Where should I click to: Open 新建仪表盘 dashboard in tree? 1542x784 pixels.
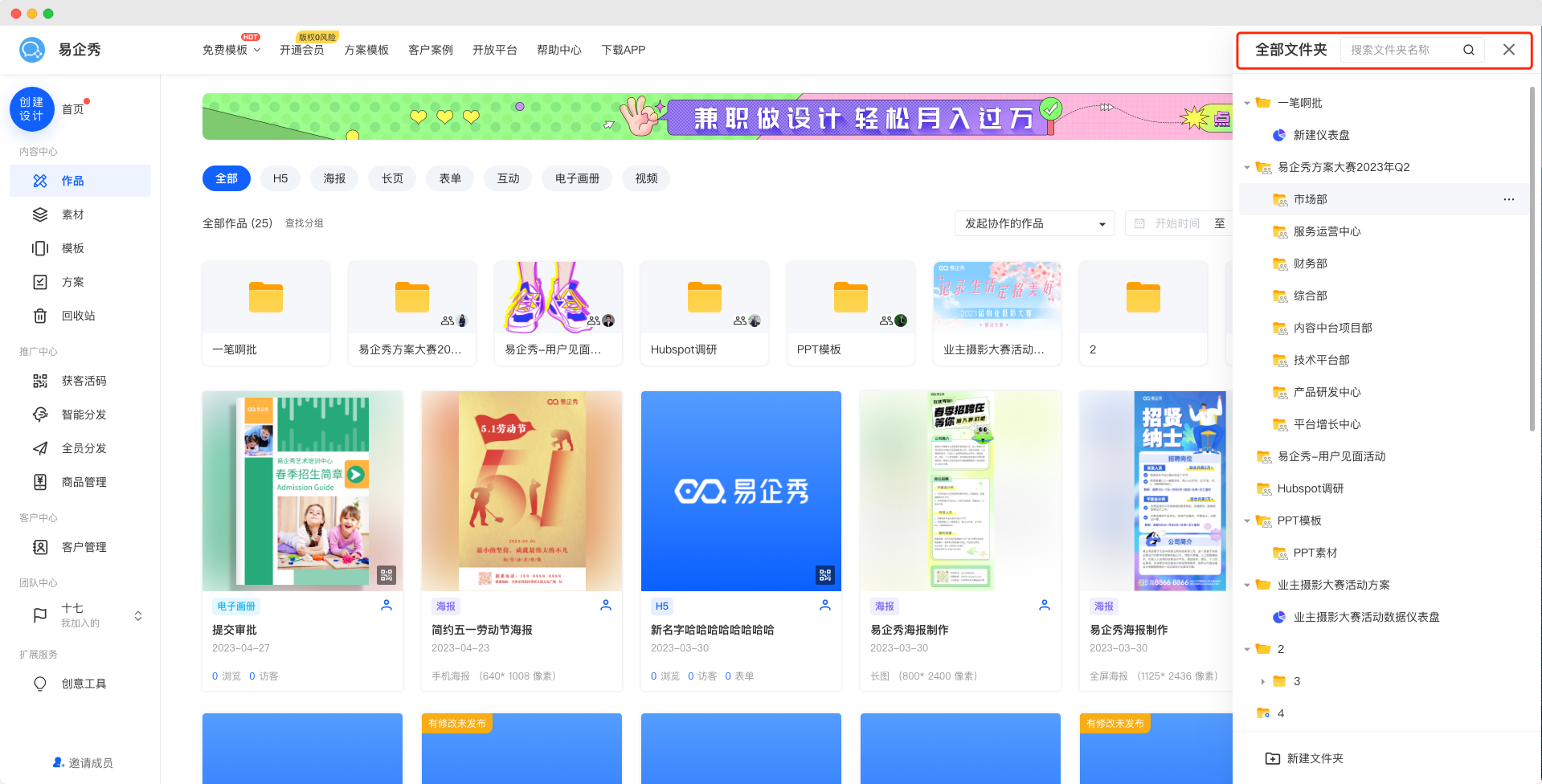1321,135
